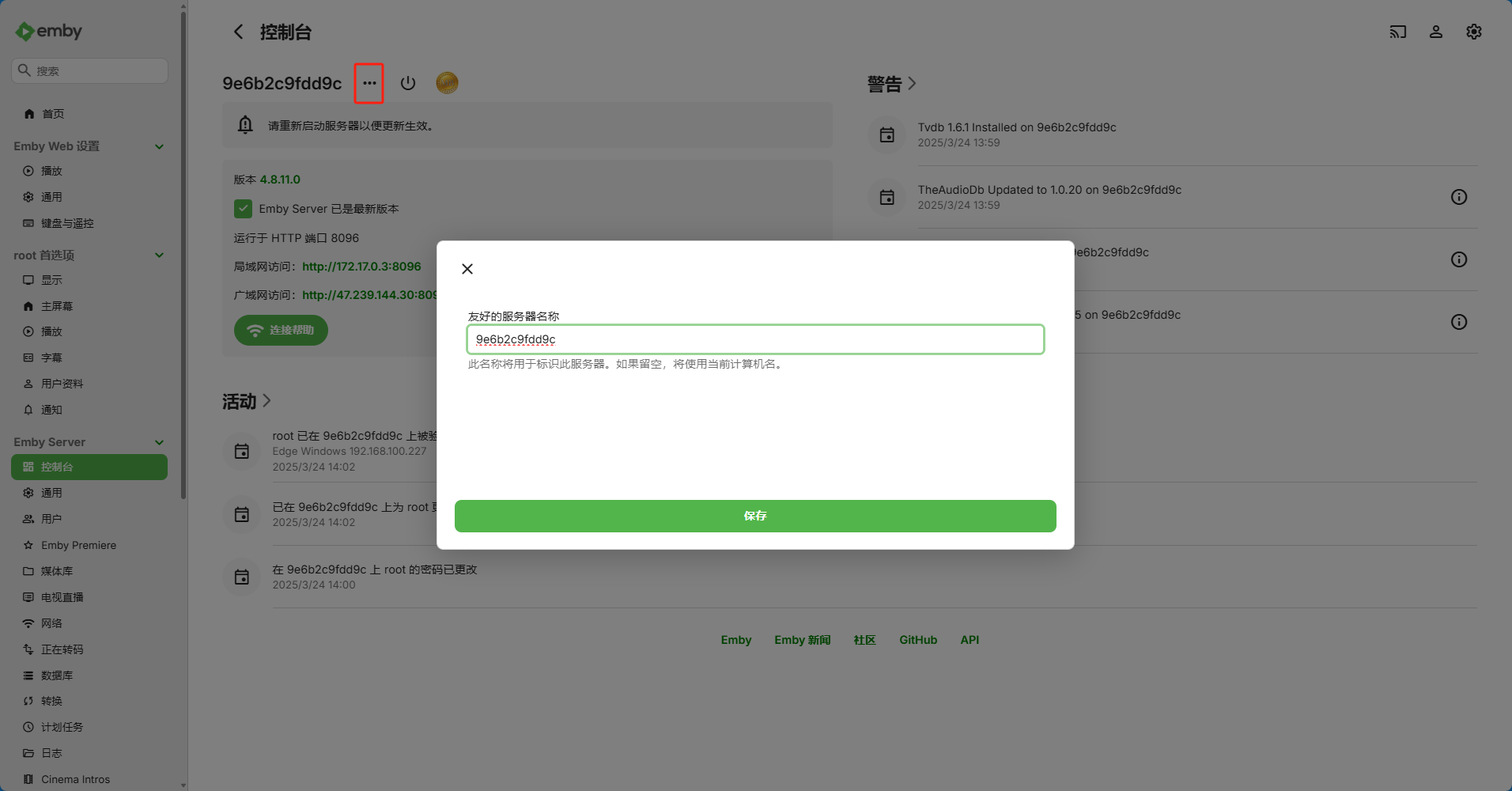Open Users in sidebar
This screenshot has height=791, width=1512.
tap(89, 519)
